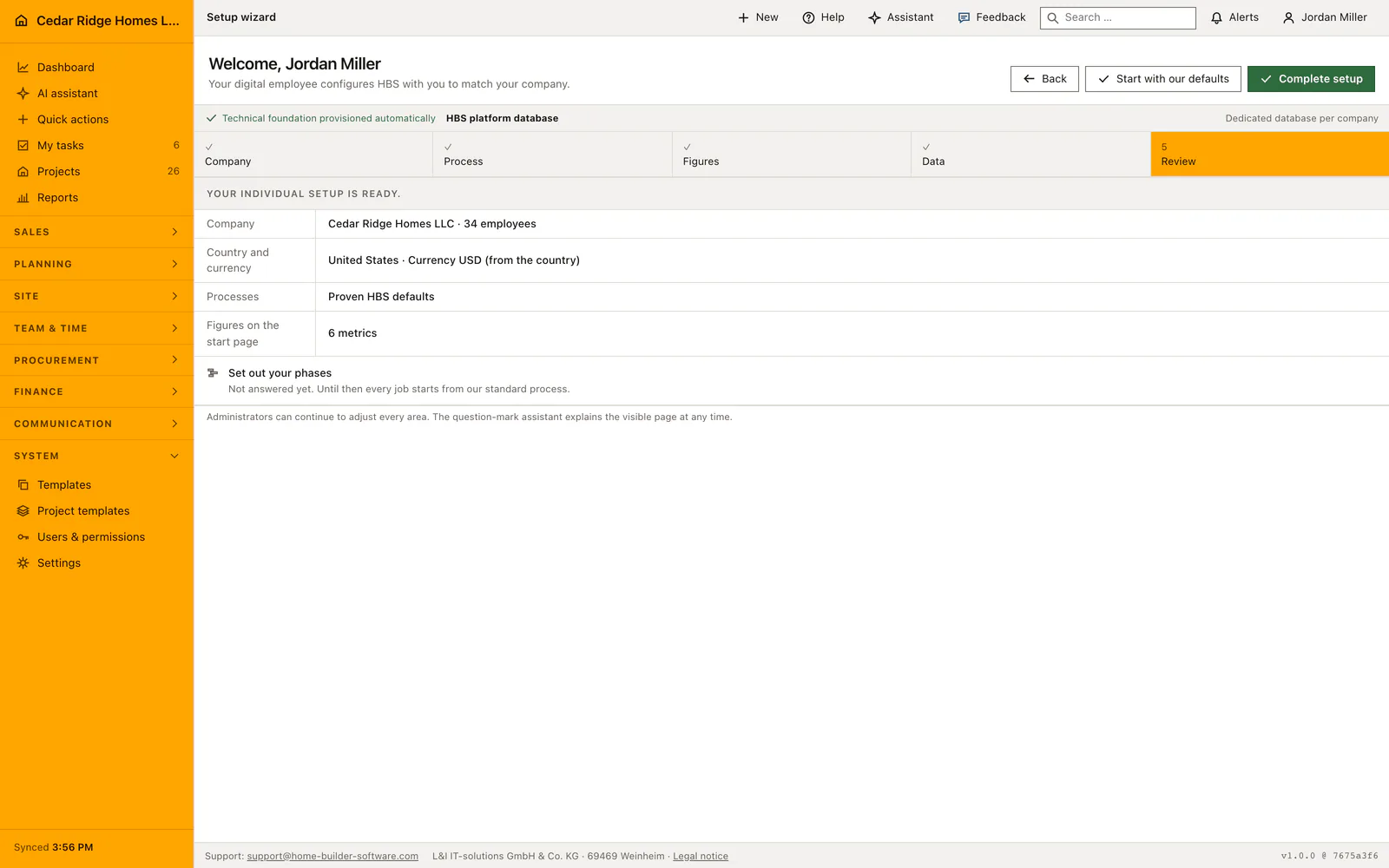Go to the Data wizard step
The image size is (1389, 868).
point(1030,155)
